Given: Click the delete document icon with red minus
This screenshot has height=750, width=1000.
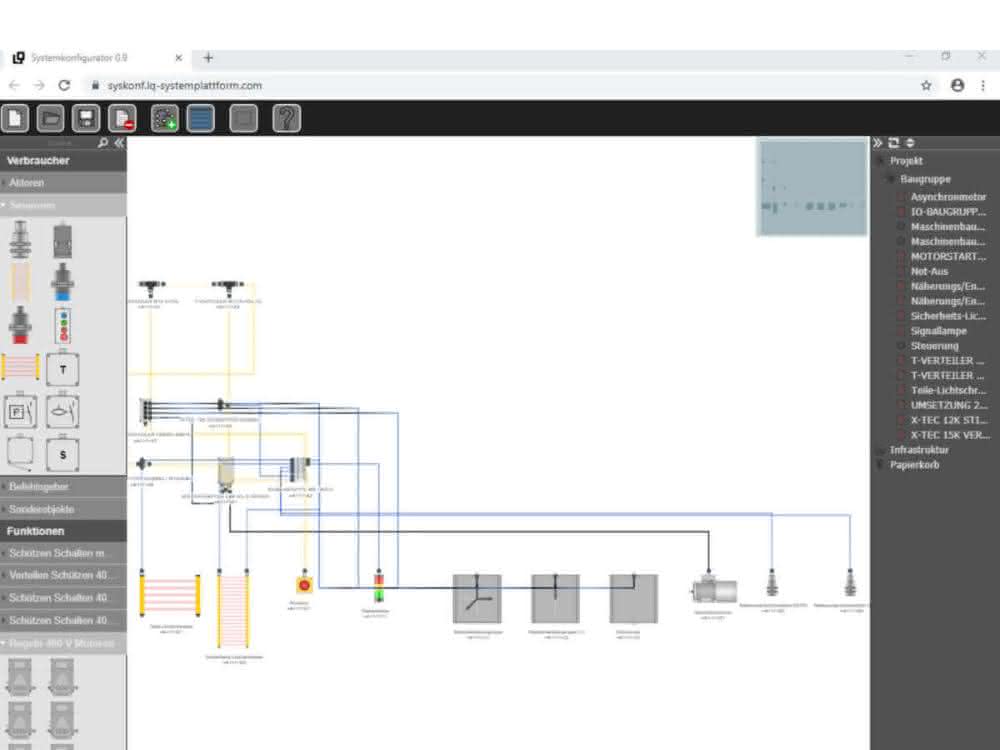Looking at the screenshot, I should click(122, 119).
